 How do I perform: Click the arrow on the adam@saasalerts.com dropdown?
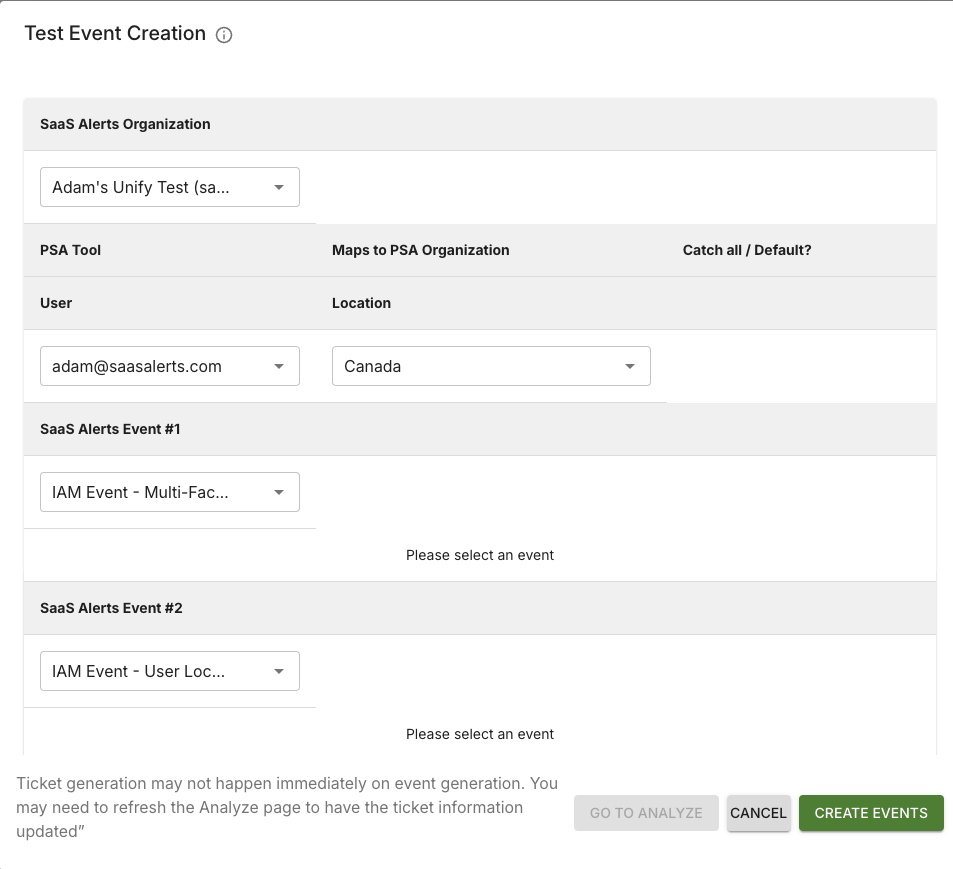(279, 366)
